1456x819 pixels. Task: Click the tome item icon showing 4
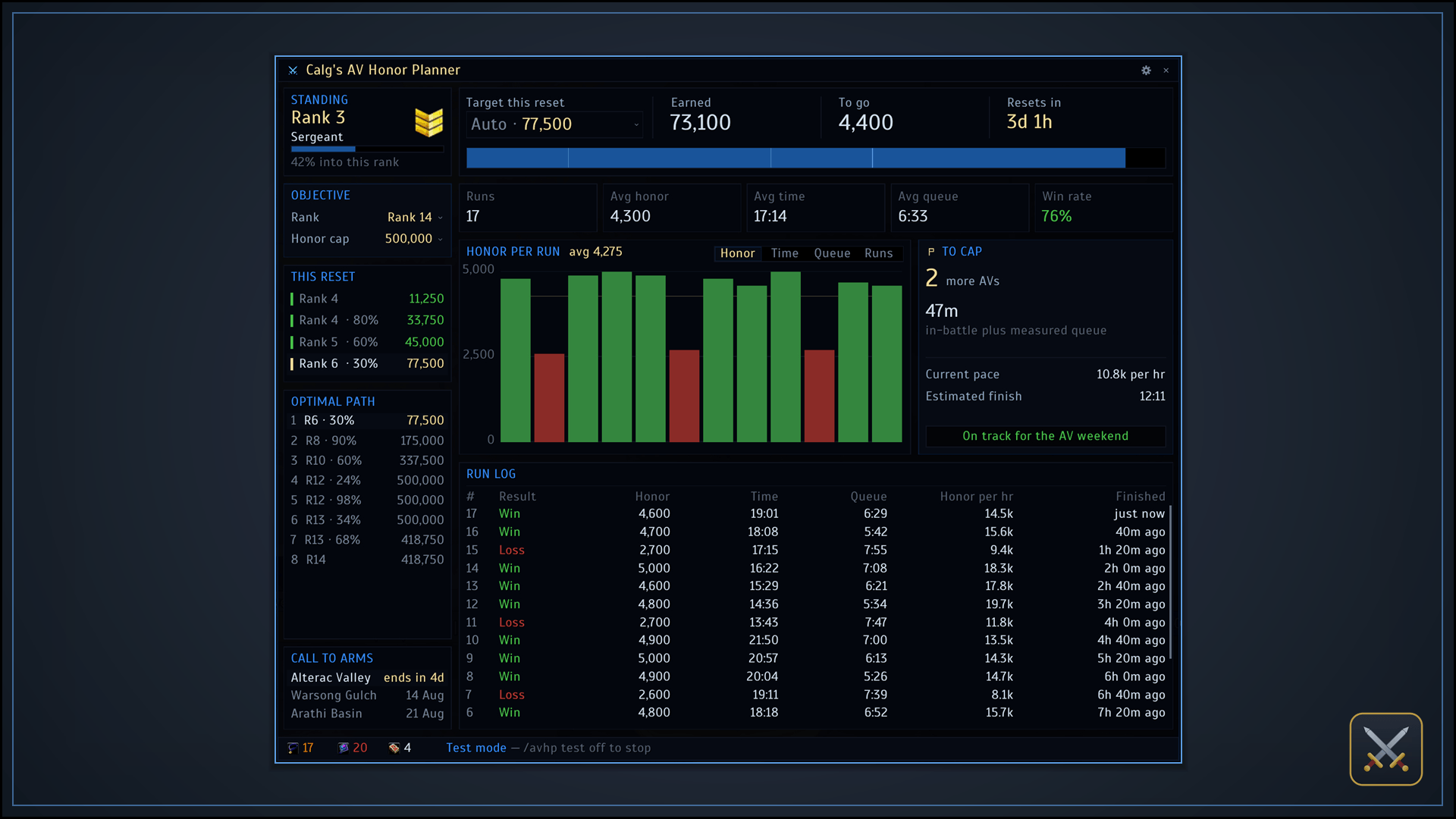(x=394, y=748)
